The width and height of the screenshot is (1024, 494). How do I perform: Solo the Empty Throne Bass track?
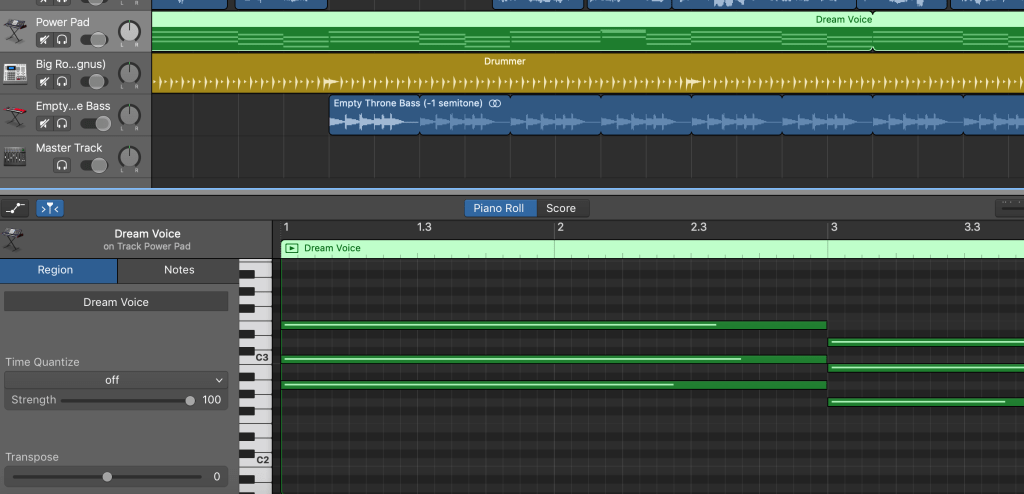click(62, 124)
